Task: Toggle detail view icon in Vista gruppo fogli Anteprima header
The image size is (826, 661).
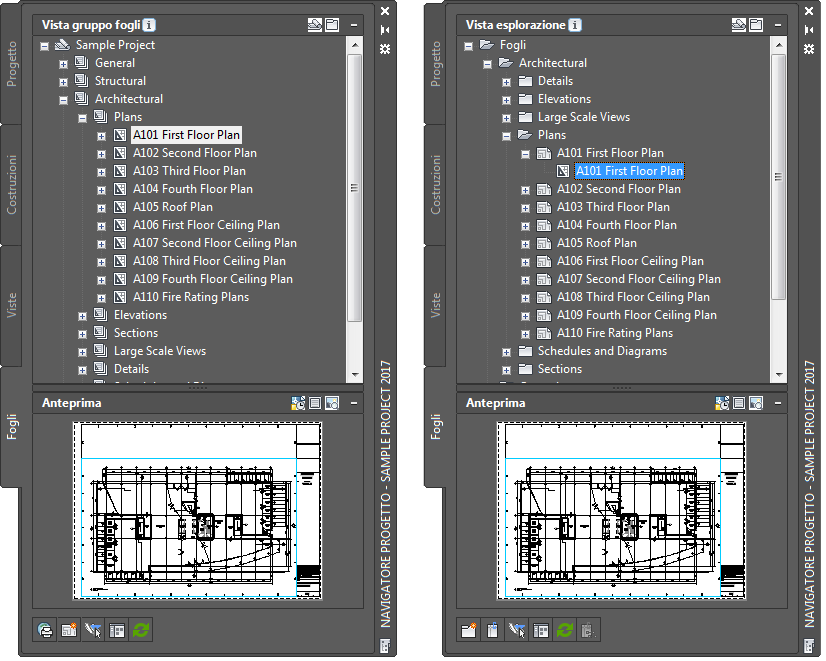Action: click(x=315, y=403)
